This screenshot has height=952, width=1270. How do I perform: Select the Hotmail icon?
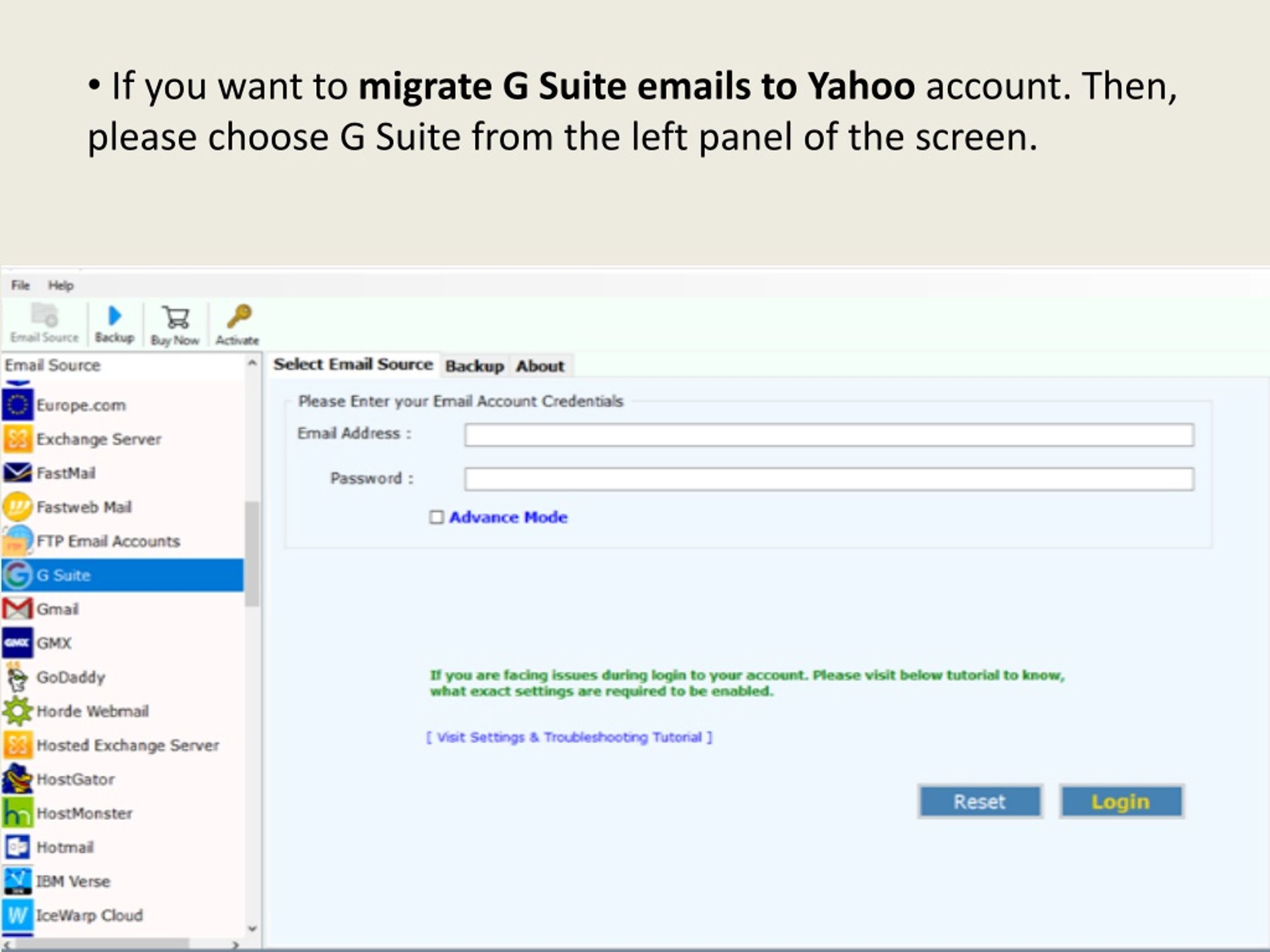pyautogui.click(x=17, y=846)
